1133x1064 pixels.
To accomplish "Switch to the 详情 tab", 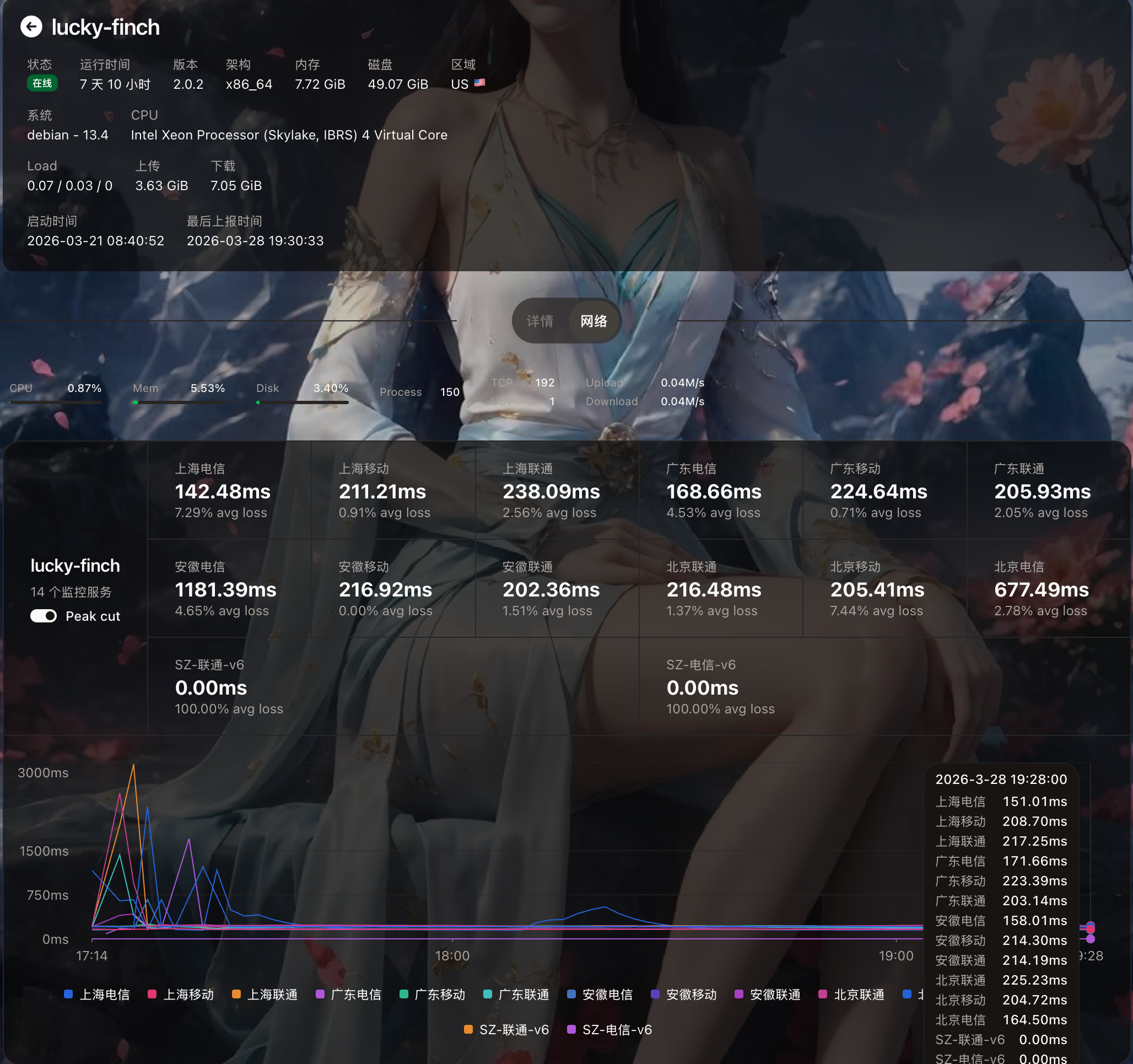I will click(x=539, y=321).
